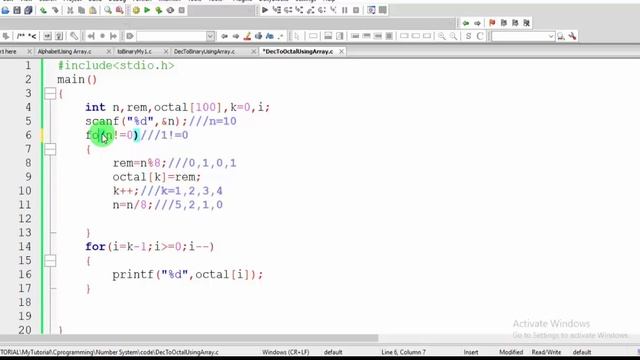
Task: Collapse the fold marker at line 7
Action: 50,149
